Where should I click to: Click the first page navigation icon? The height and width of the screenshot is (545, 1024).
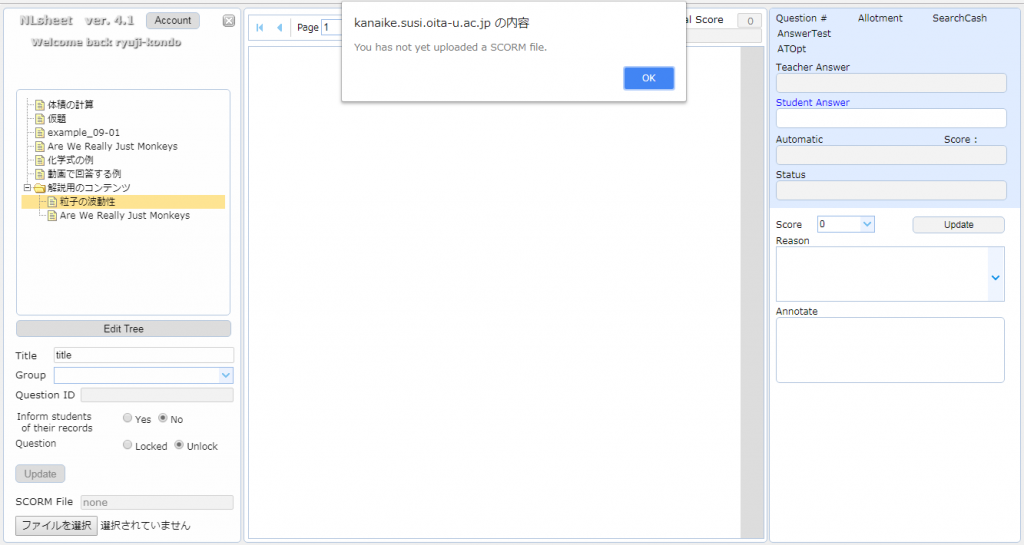point(261,27)
